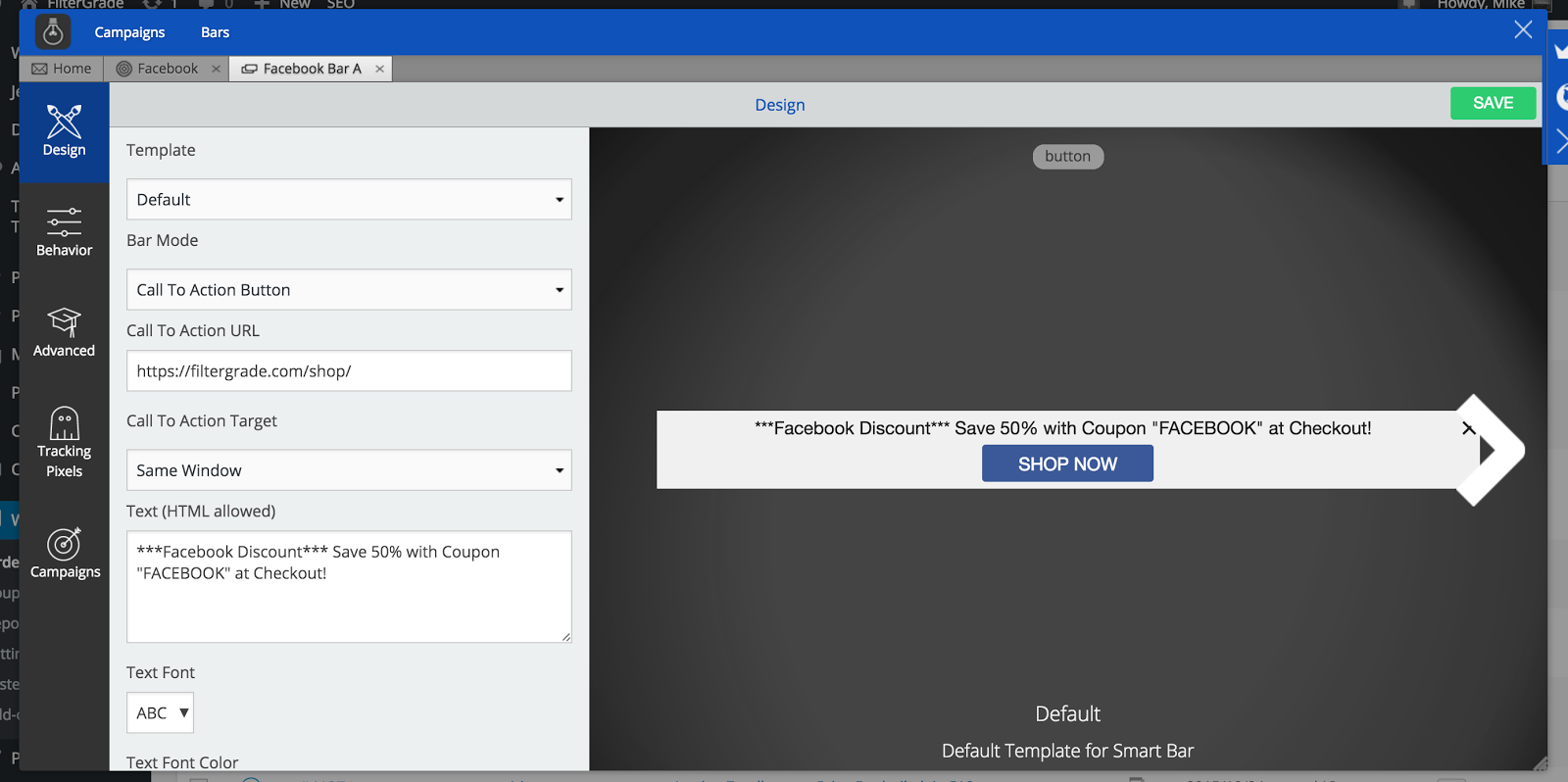Close the Facebook Bar A tab
The height and width of the screenshot is (782, 1568).
(x=379, y=69)
